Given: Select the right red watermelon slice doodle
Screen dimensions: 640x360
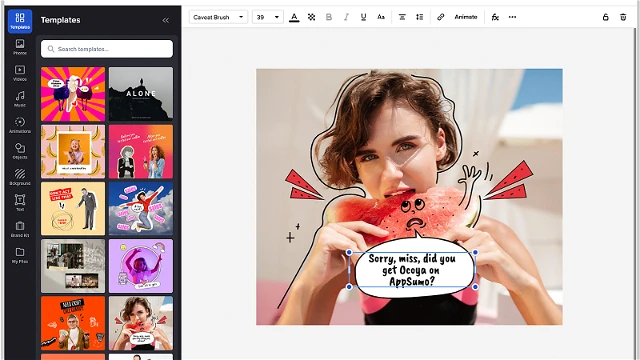Looking at the screenshot, I should coord(508,180).
